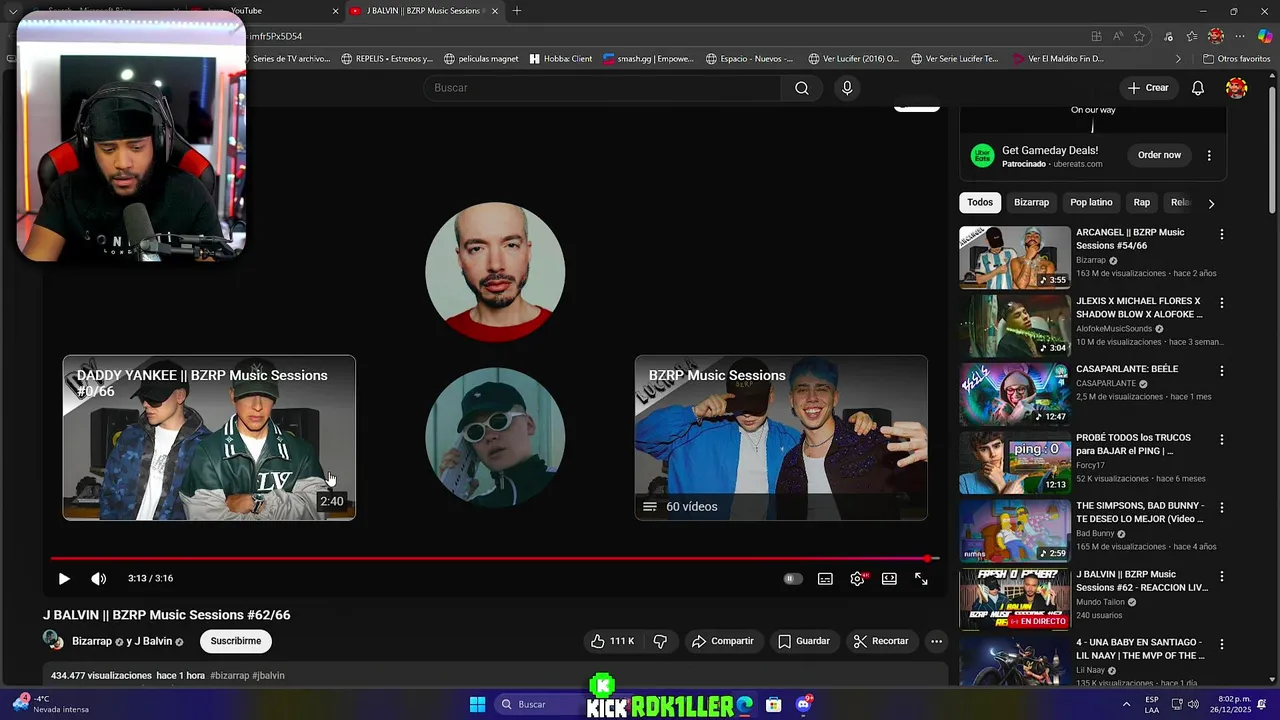Image resolution: width=1280 pixels, height=720 pixels.
Task: Open the Hobba: Client bookmark
Action: 561,59
